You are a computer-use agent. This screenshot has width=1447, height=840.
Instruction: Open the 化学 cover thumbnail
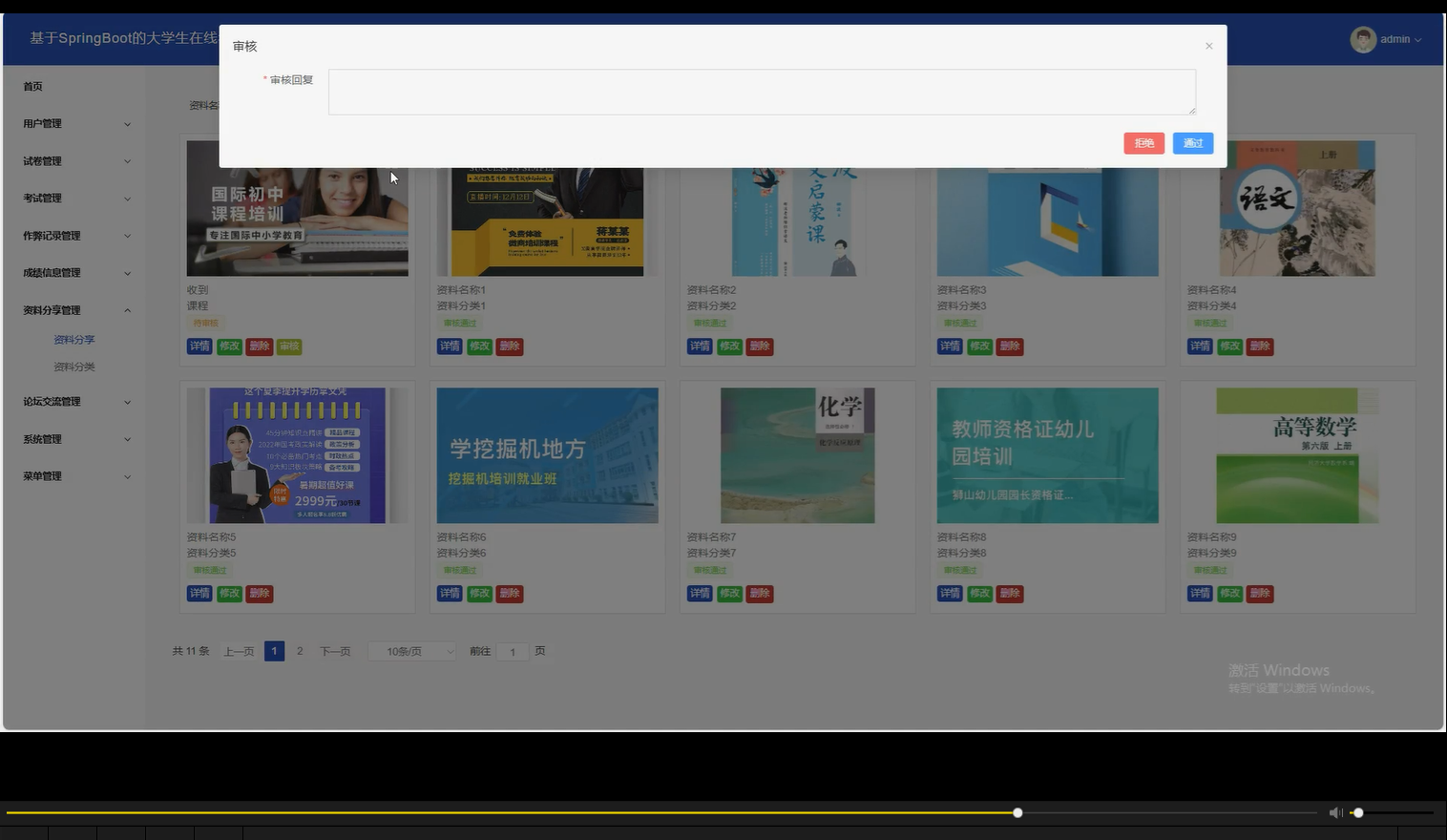798,455
